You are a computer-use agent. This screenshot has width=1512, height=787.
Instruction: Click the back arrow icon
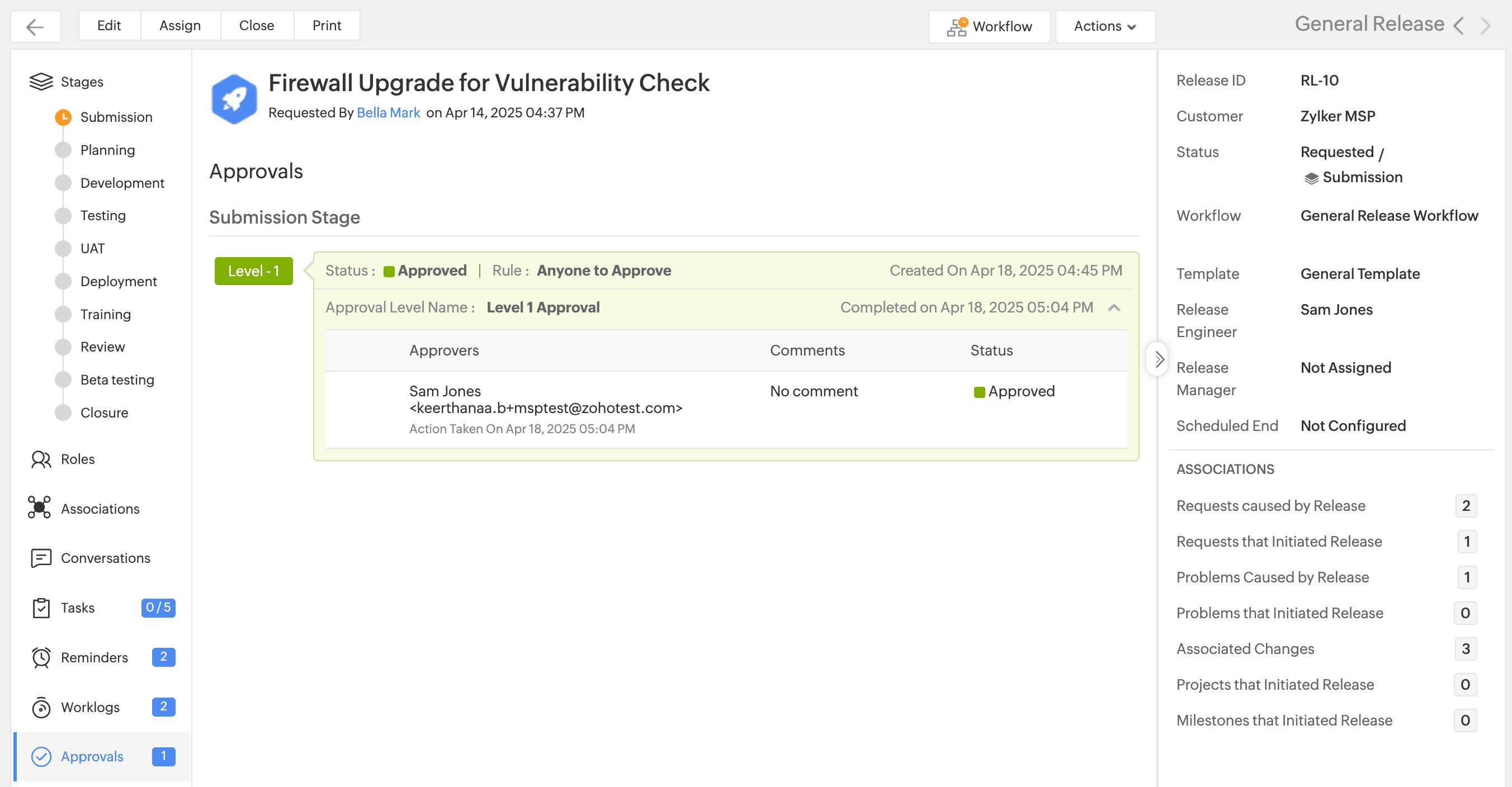pos(35,26)
